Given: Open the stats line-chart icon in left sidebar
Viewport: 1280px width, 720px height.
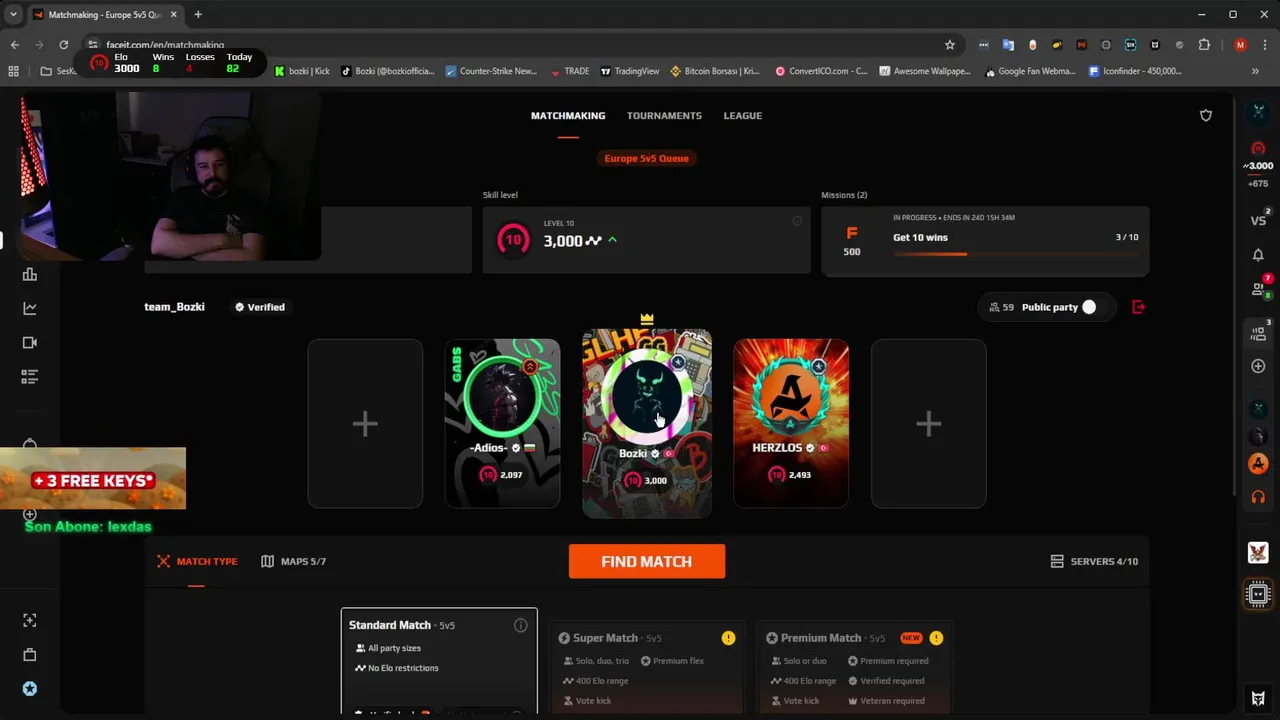Looking at the screenshot, I should click(x=30, y=309).
